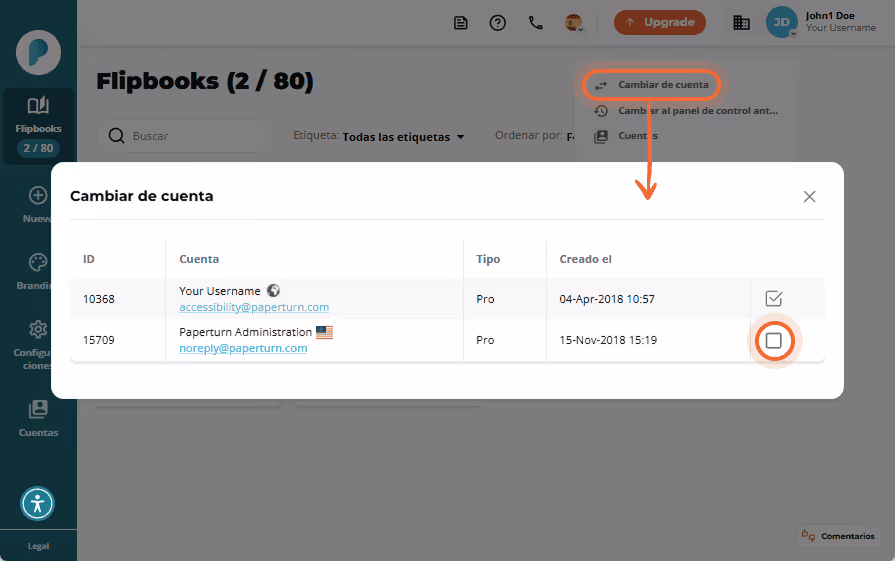Image resolution: width=895 pixels, height=561 pixels.
Task: Click the company building icon
Action: tap(741, 23)
